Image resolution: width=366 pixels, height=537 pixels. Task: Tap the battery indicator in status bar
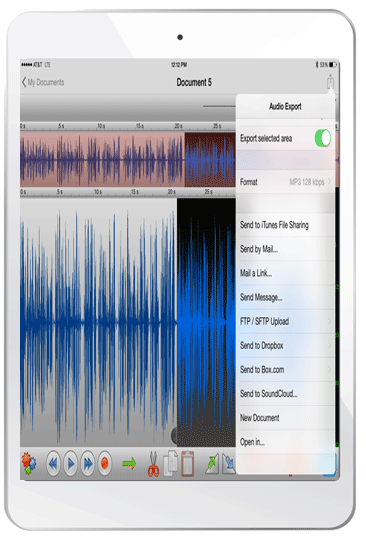[x=333, y=64]
